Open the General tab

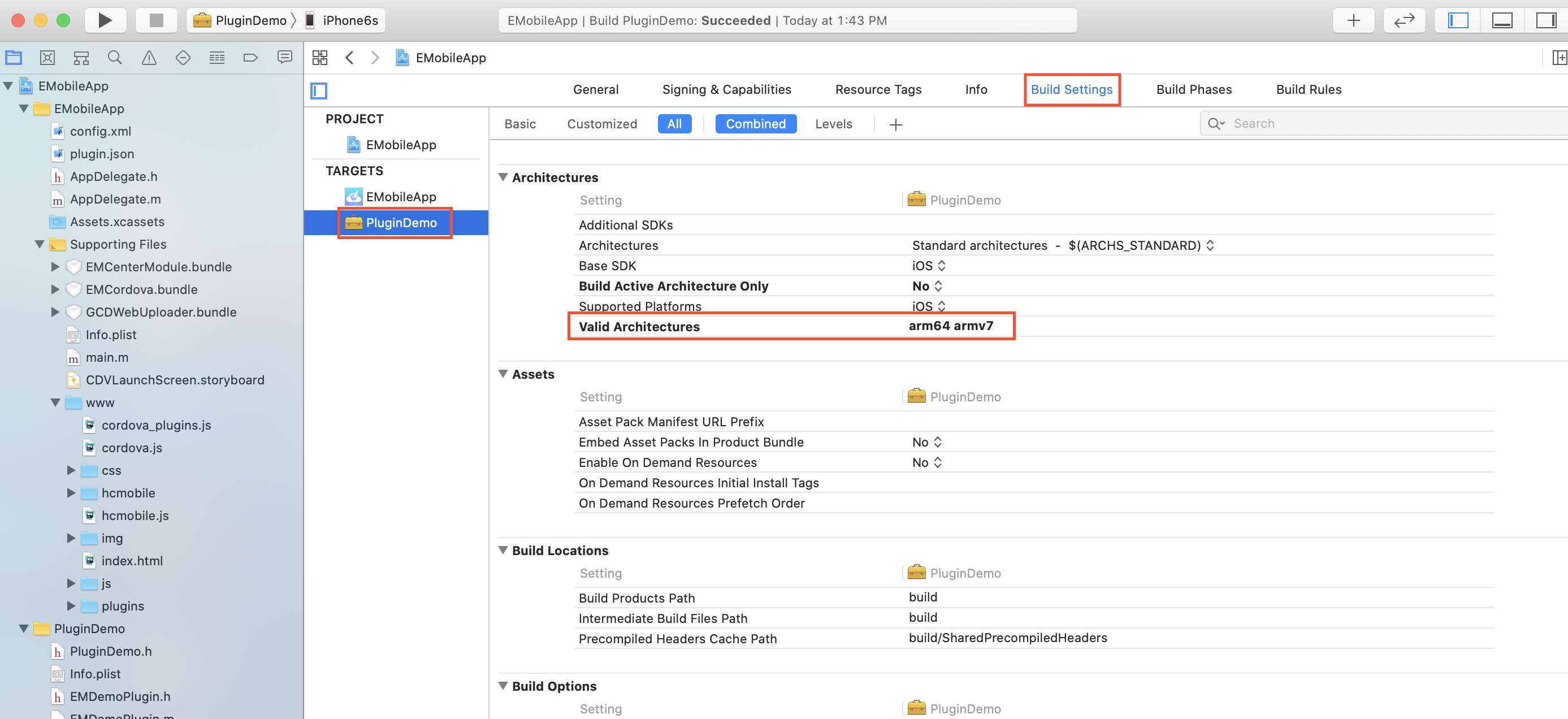(596, 89)
